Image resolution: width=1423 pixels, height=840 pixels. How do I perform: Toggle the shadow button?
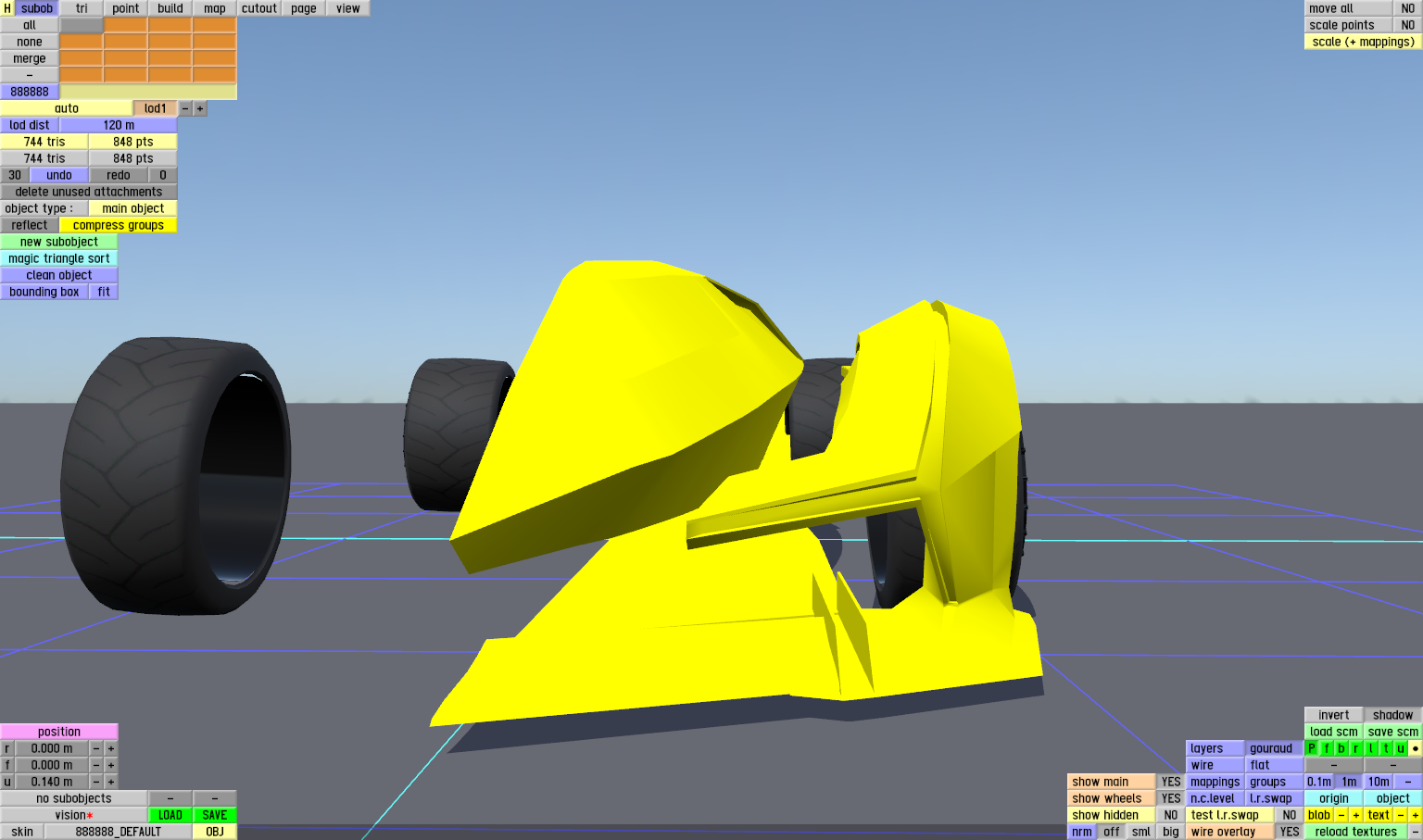[x=1393, y=715]
